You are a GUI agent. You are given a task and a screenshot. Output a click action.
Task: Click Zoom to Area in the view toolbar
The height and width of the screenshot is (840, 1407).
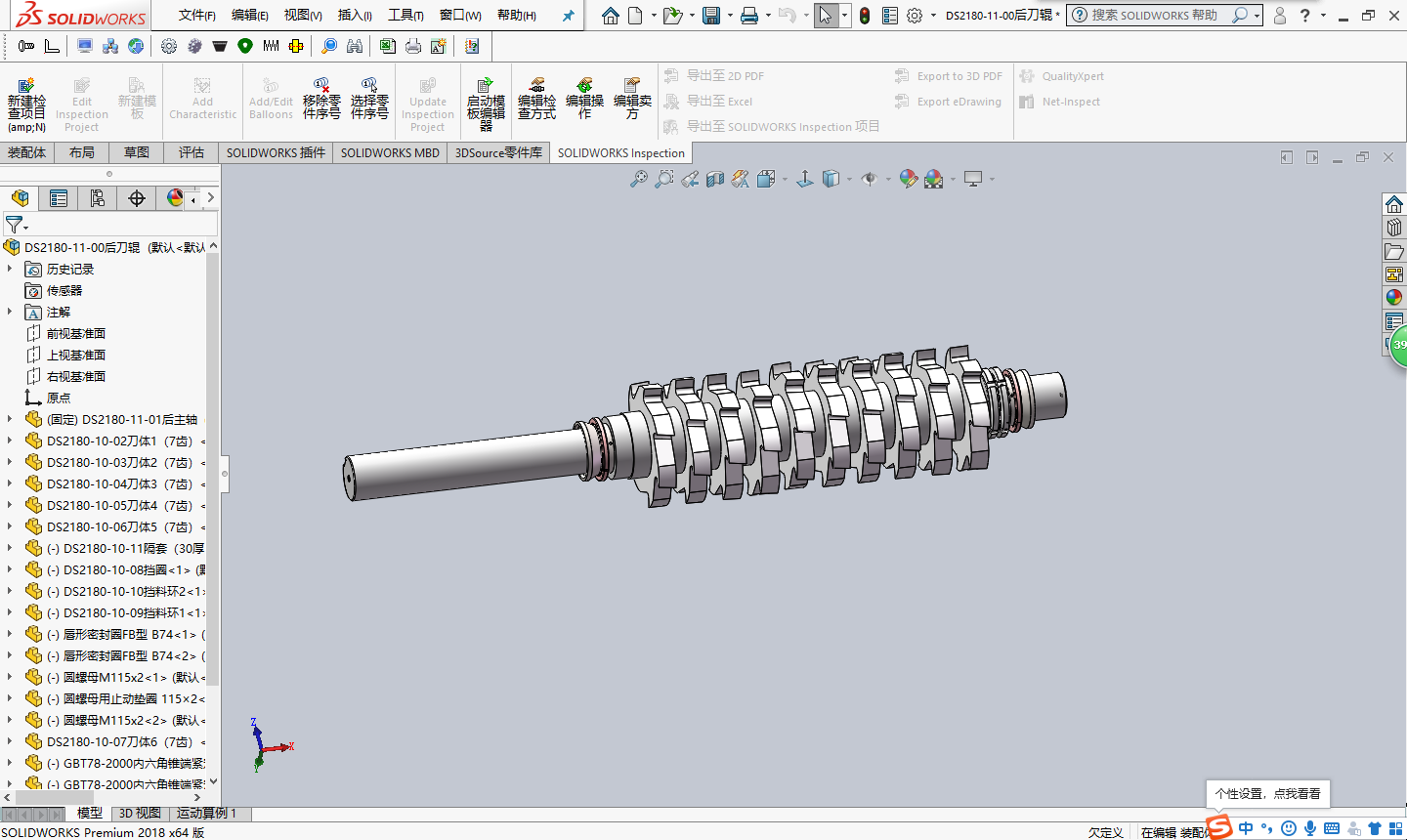click(x=664, y=179)
